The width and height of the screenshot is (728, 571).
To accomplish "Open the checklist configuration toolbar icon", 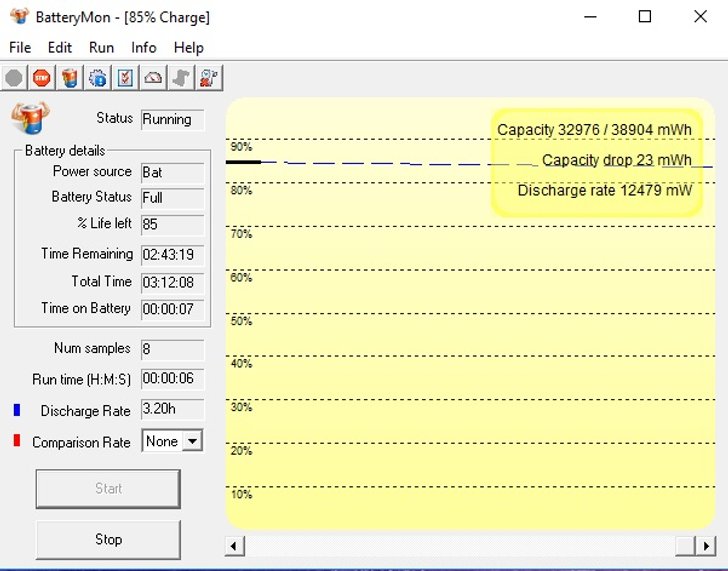I will [125, 78].
